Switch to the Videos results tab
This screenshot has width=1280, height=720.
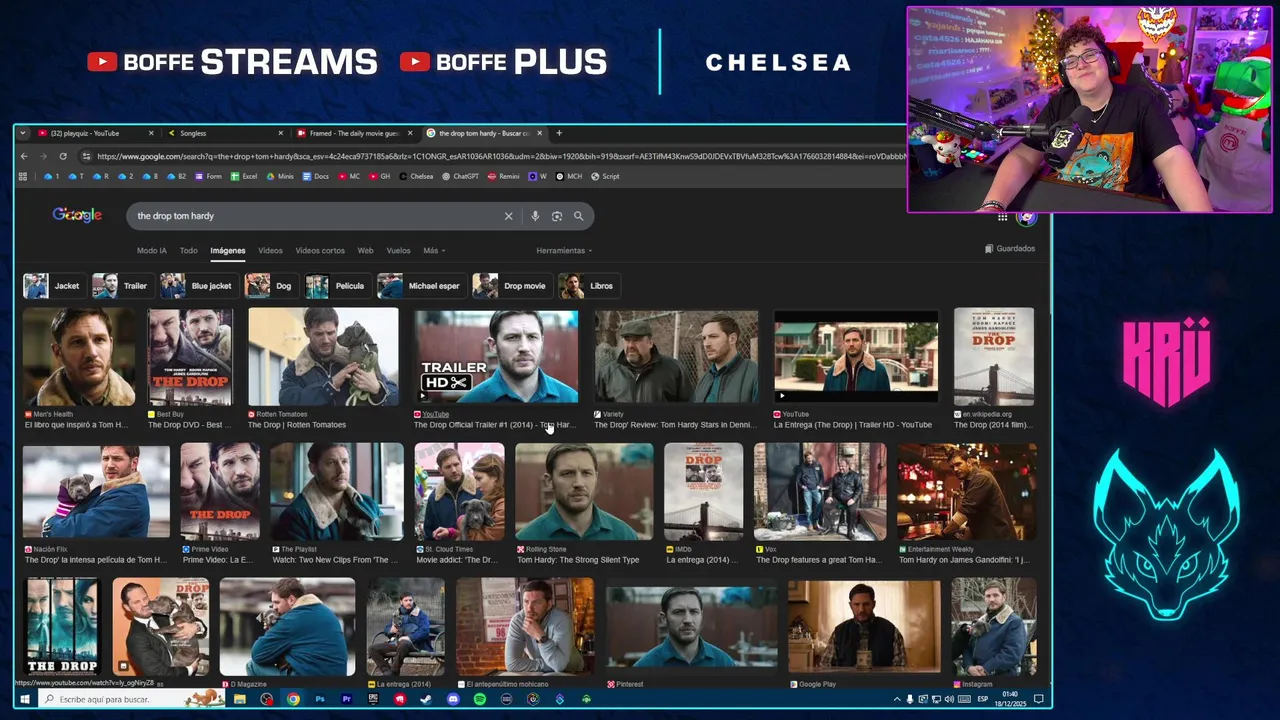point(270,251)
